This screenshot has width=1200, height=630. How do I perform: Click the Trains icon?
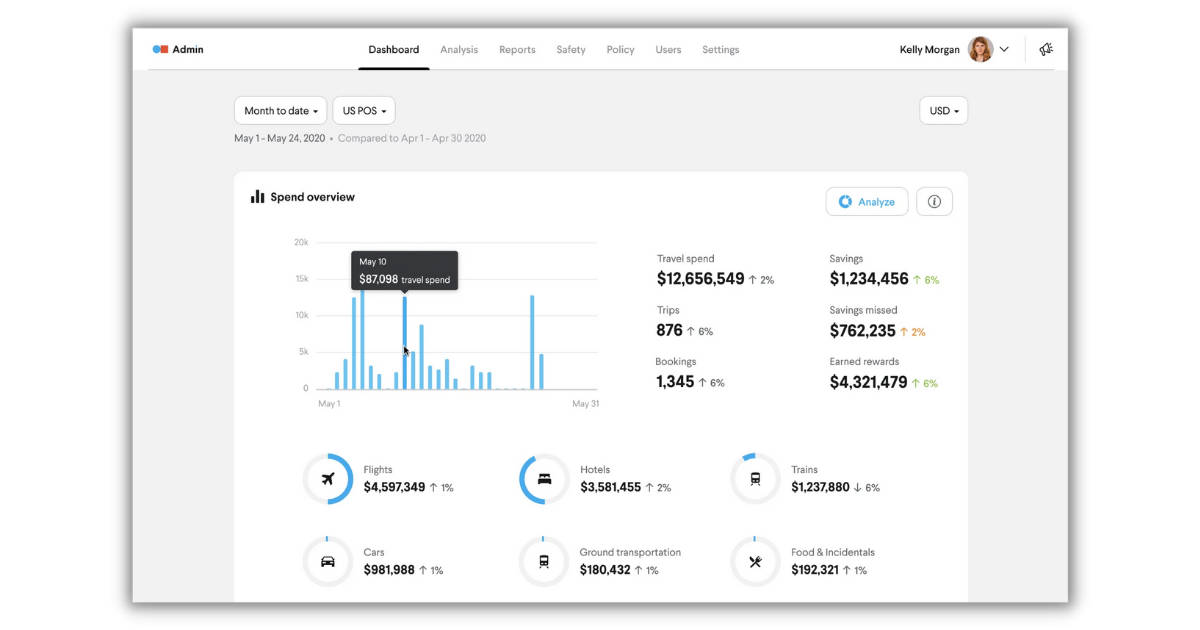point(755,478)
